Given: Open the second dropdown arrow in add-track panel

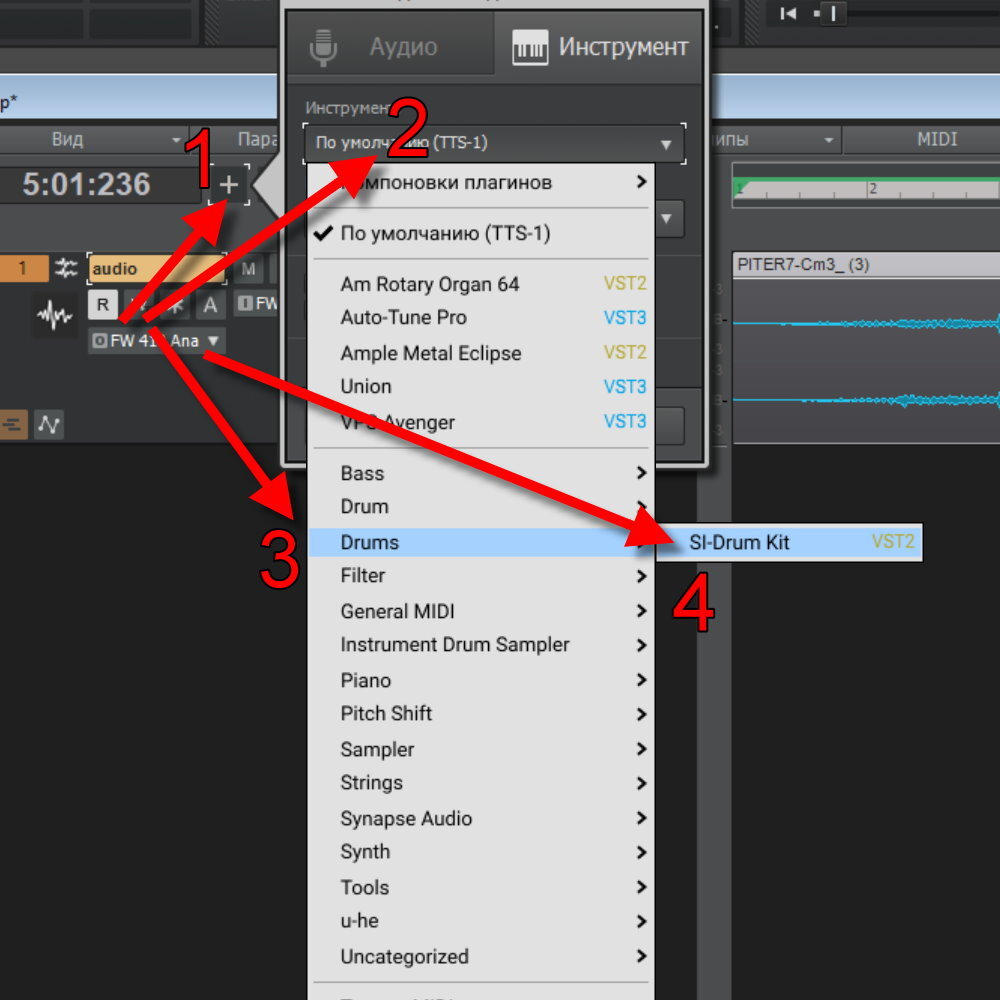Looking at the screenshot, I should point(666,219).
